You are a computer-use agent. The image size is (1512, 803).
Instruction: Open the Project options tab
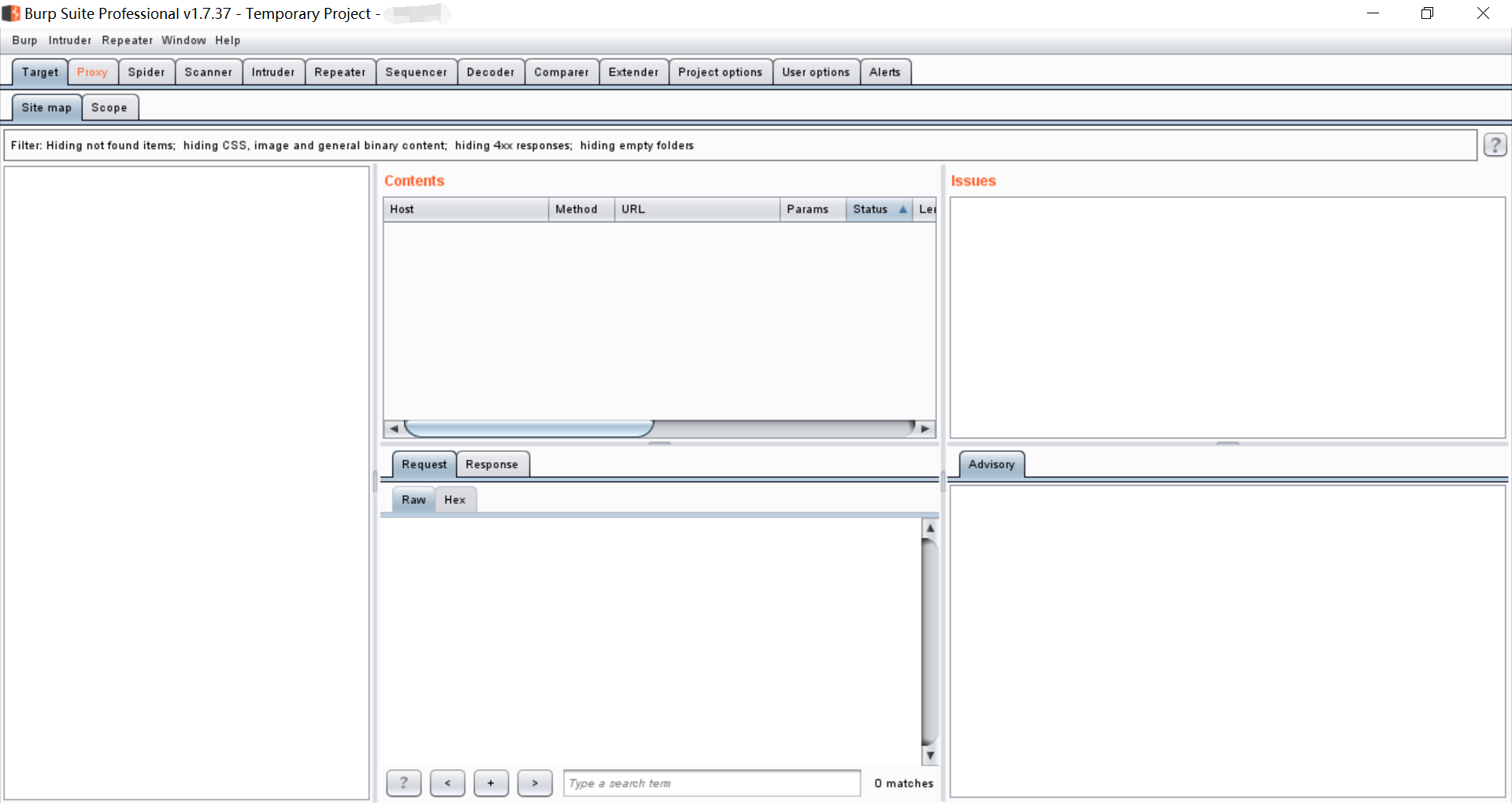tap(721, 72)
